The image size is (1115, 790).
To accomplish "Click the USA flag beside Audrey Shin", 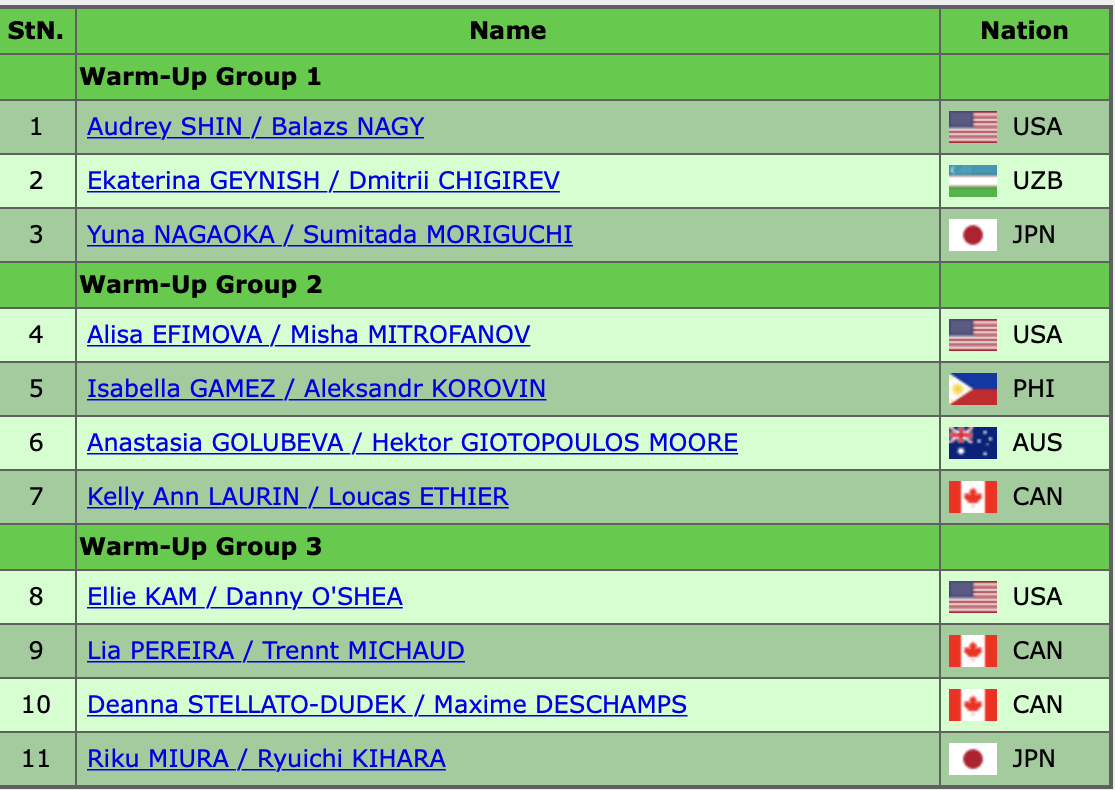I will coord(973,127).
